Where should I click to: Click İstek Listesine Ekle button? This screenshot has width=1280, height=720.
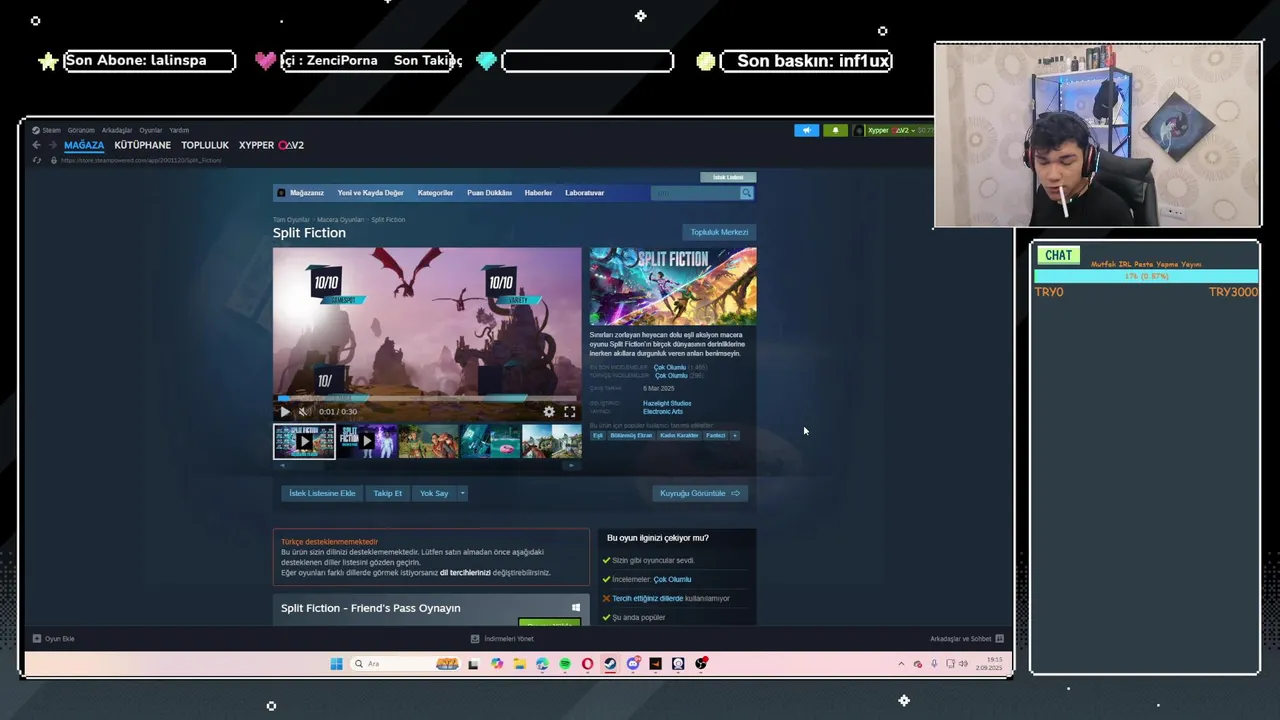pyautogui.click(x=322, y=493)
